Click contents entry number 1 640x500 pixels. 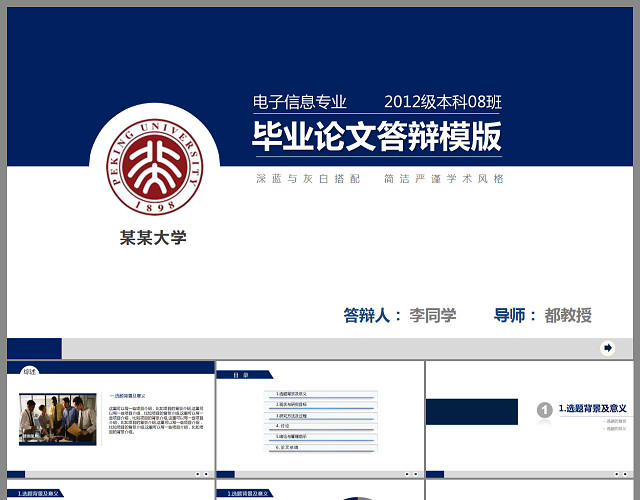[x=320, y=394]
